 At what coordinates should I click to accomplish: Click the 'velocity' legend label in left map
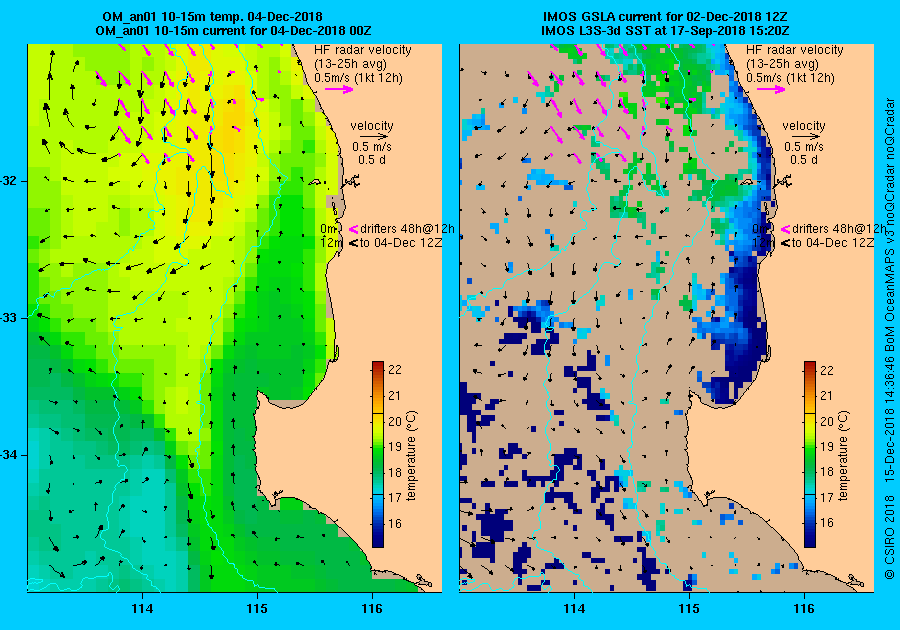point(372,126)
